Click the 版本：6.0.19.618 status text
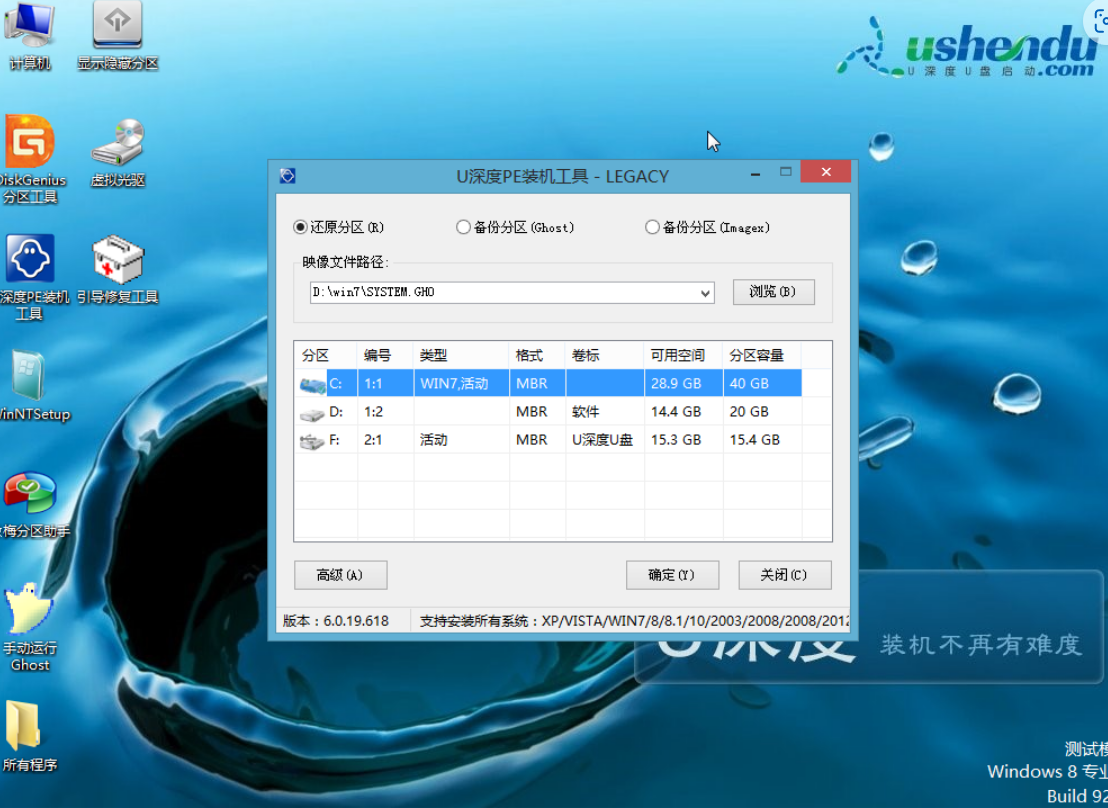The height and width of the screenshot is (808, 1108). coord(336,621)
